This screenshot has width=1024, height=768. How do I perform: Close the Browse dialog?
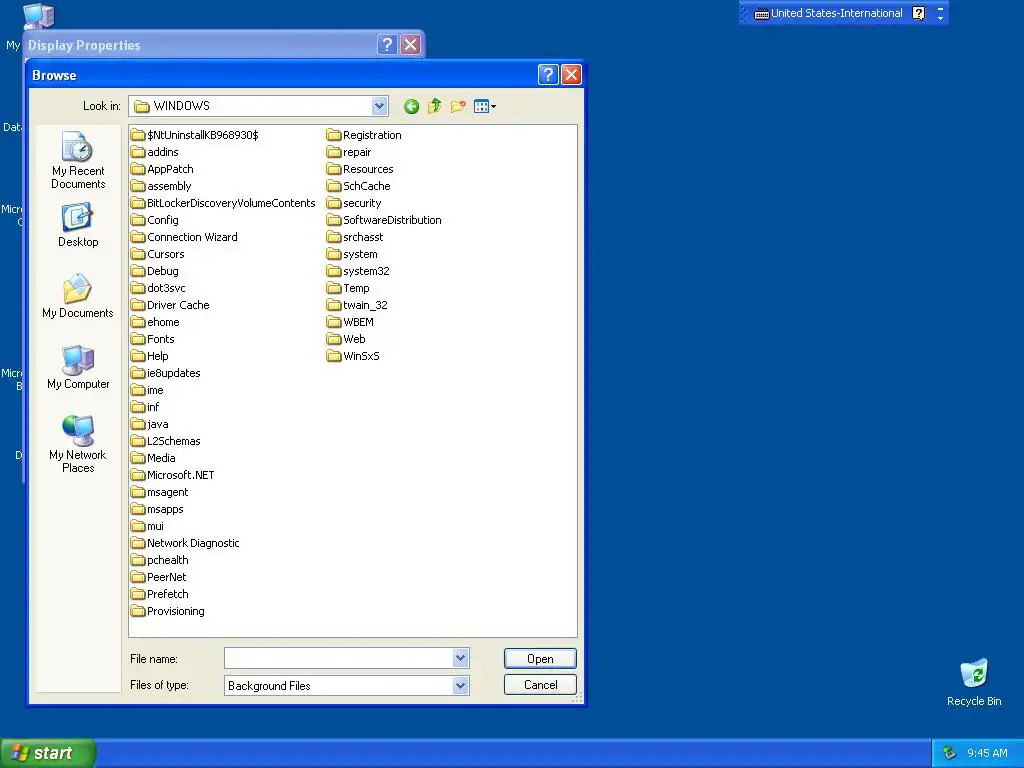[x=571, y=75]
